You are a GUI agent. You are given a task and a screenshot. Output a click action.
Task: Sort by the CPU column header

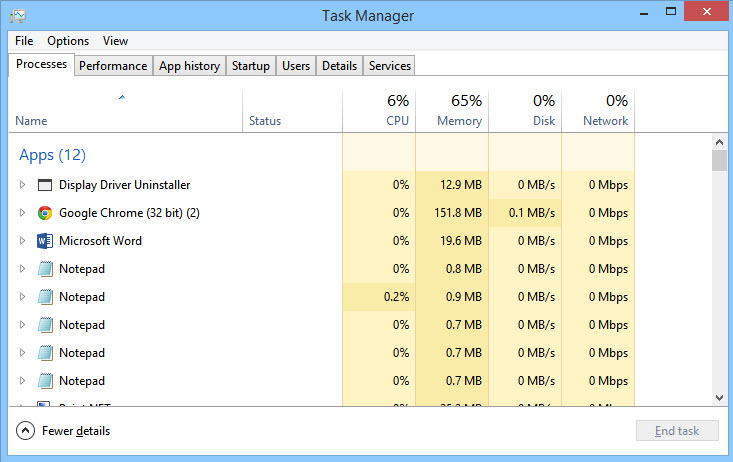click(x=379, y=112)
